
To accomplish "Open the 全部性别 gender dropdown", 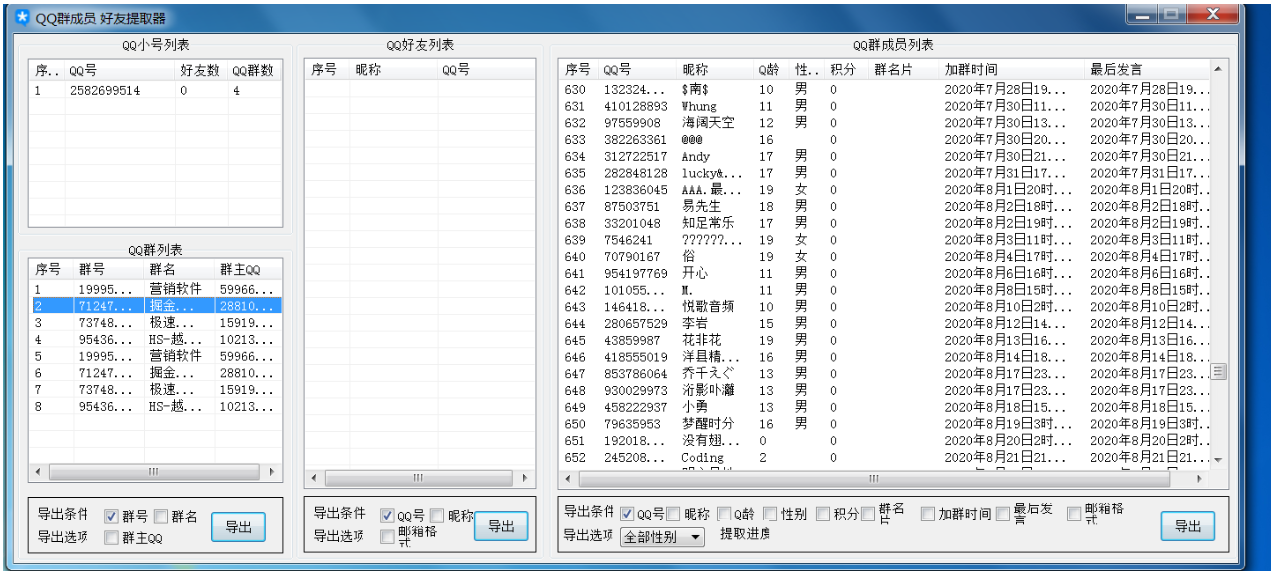I will click(662, 537).
